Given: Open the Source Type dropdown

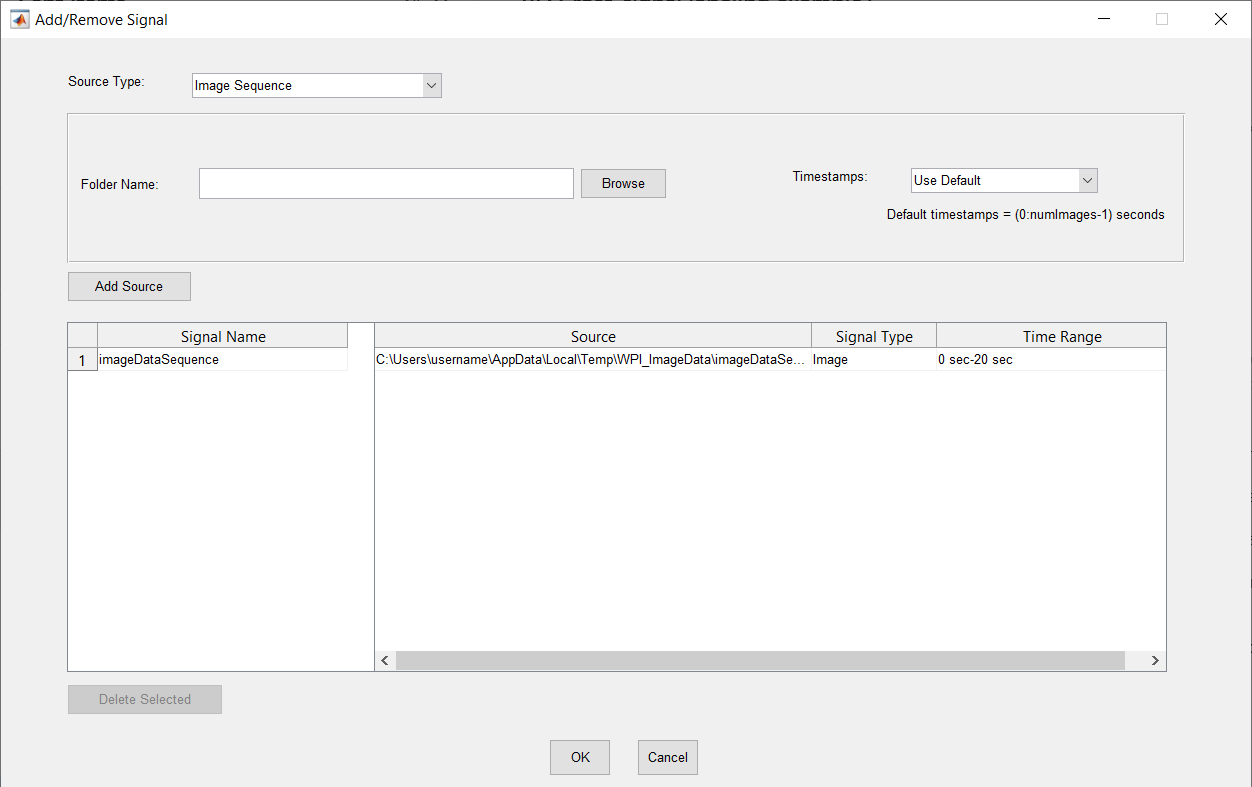Looking at the screenshot, I should point(316,86).
